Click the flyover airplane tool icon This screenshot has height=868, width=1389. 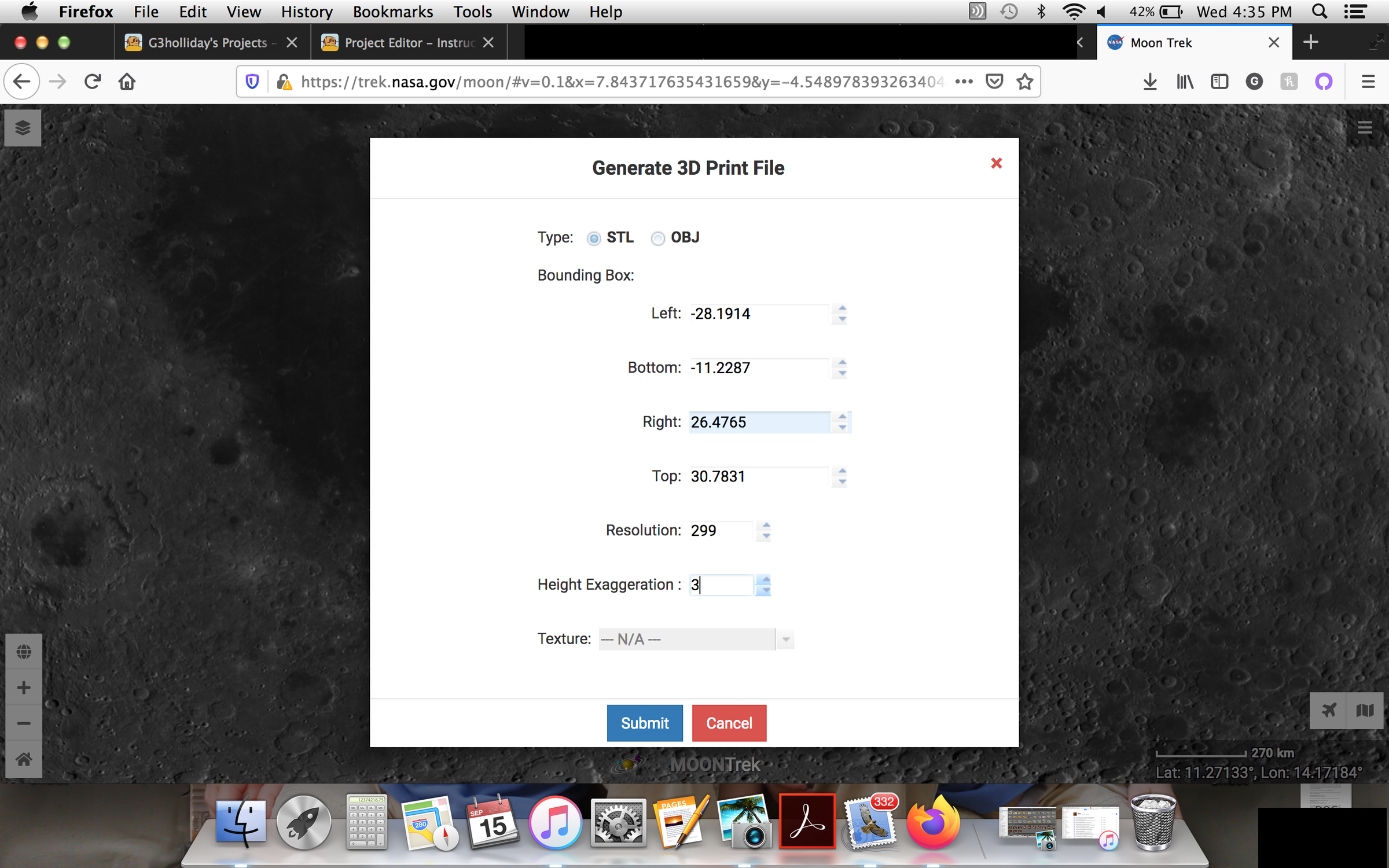coord(1329,709)
